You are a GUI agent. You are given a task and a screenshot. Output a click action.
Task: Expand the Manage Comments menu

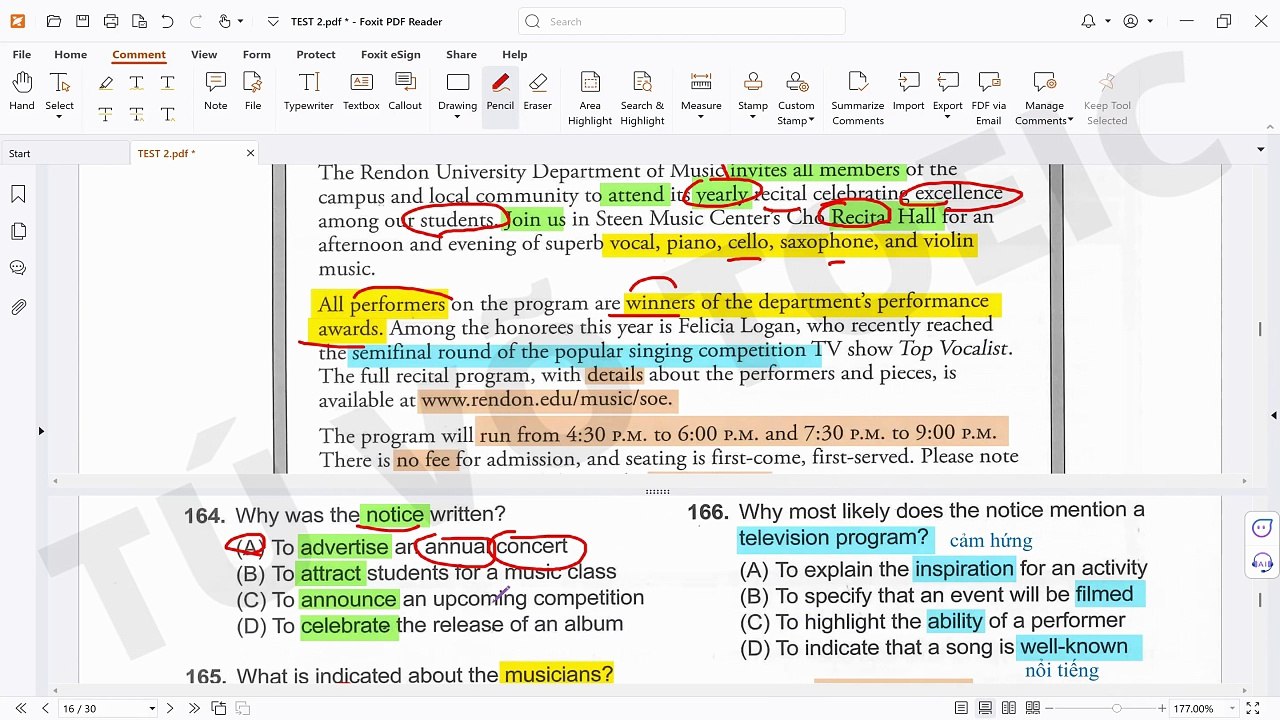click(x=1071, y=121)
